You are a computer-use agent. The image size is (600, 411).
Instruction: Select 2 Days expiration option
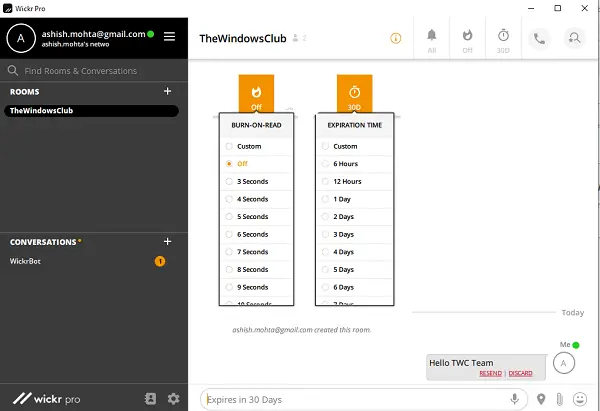[x=354, y=217]
